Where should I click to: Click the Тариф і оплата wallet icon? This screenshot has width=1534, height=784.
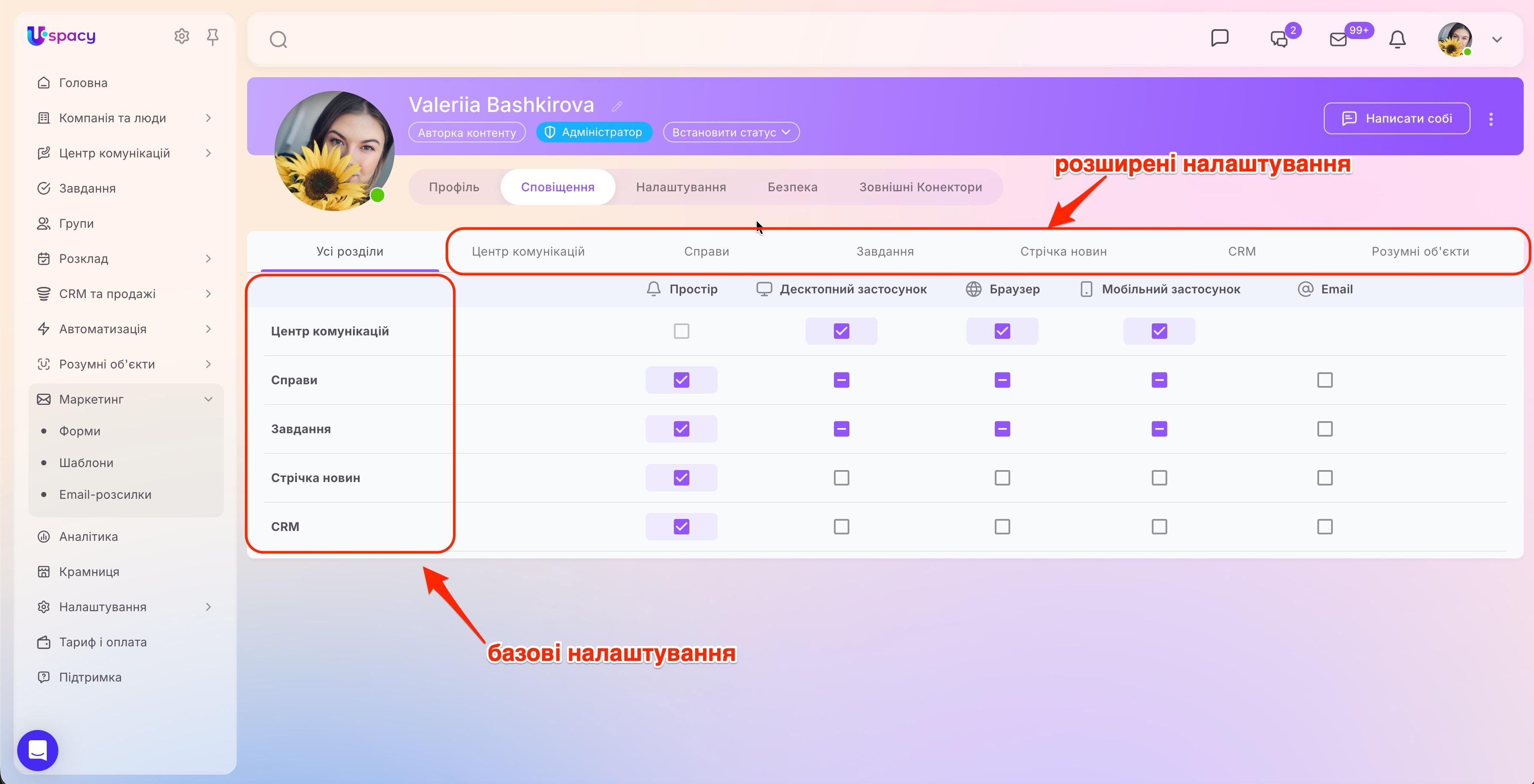pos(43,642)
